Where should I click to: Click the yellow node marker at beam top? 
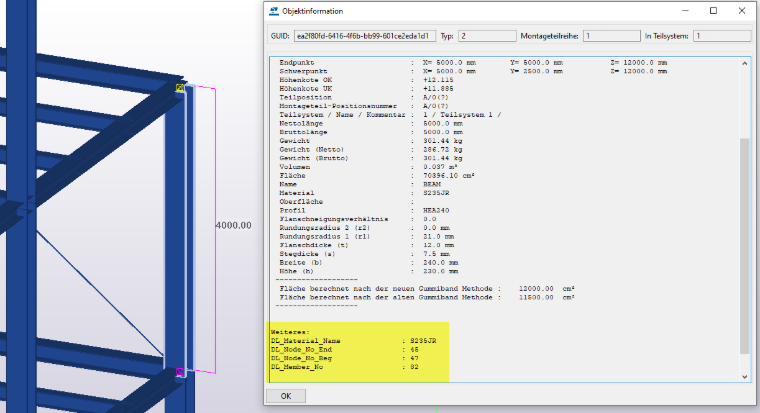coord(180,87)
